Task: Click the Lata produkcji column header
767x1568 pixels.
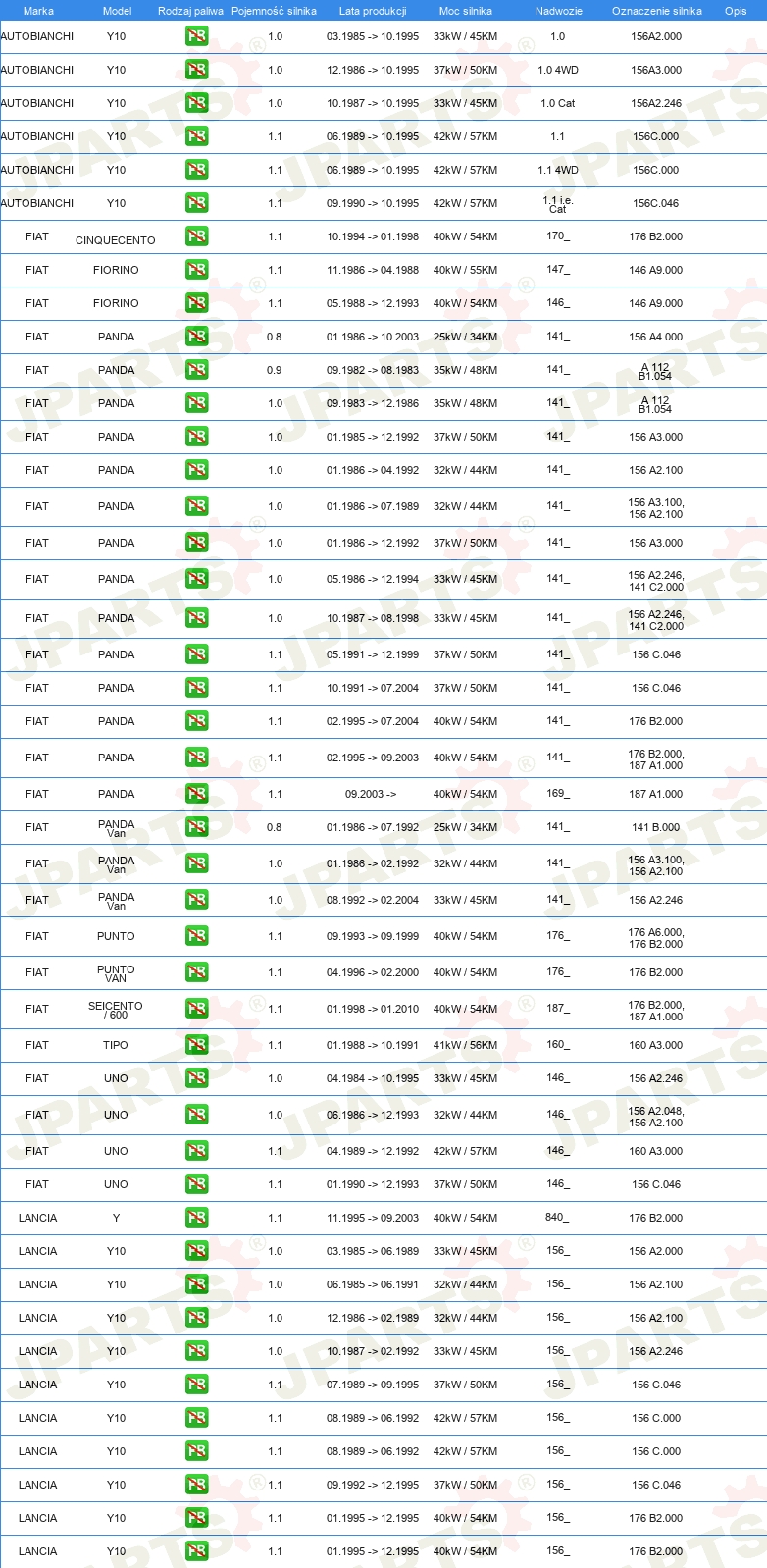Action: coord(373,11)
